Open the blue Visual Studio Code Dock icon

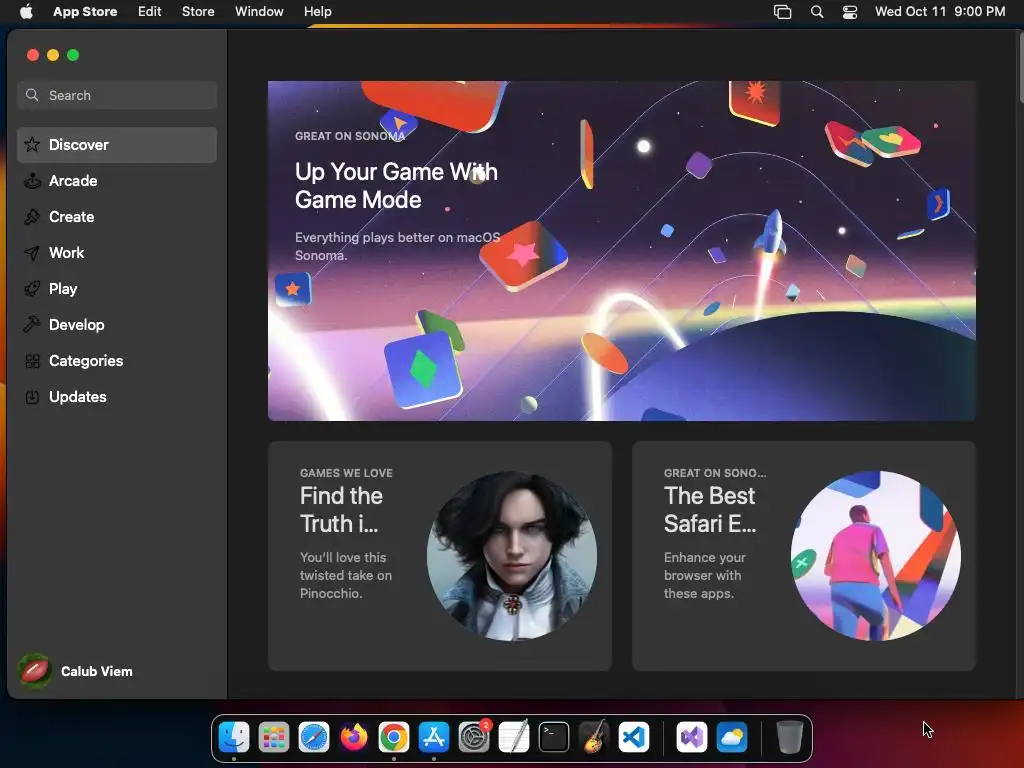pyautogui.click(x=633, y=737)
